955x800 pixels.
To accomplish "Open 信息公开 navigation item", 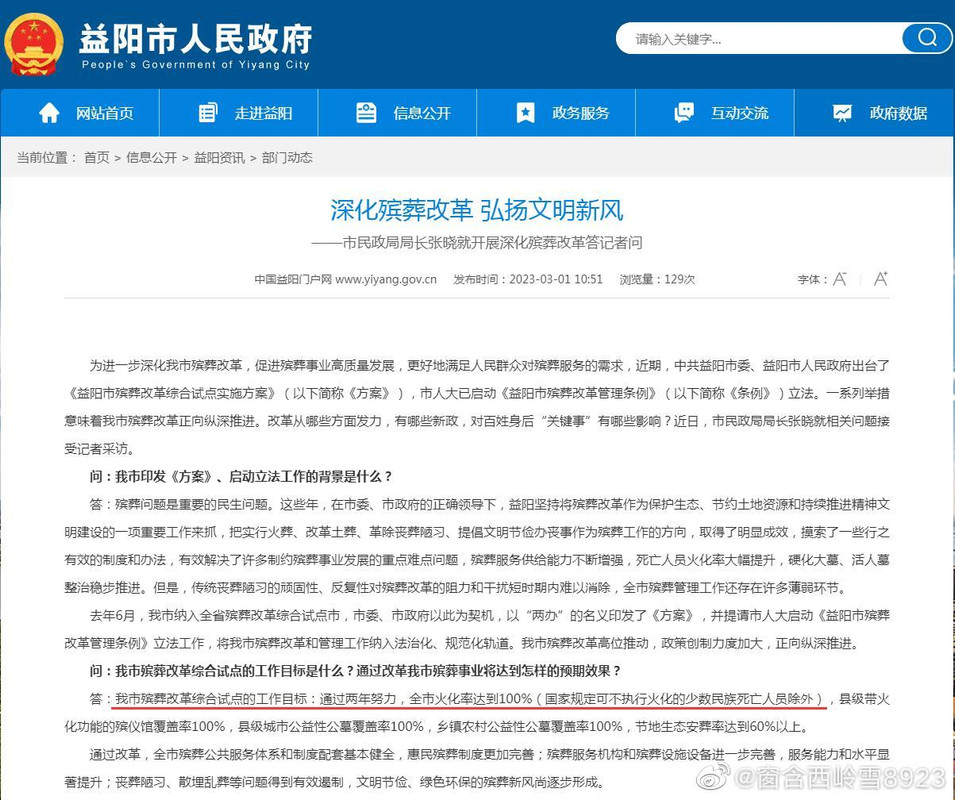I will (x=397, y=113).
